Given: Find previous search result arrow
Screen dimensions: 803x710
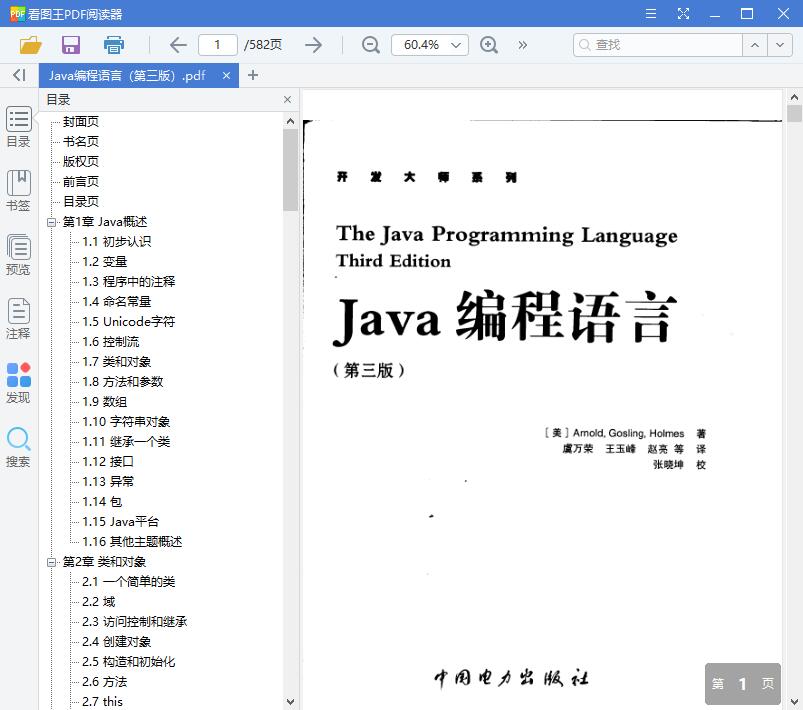Looking at the screenshot, I should click(x=755, y=45).
